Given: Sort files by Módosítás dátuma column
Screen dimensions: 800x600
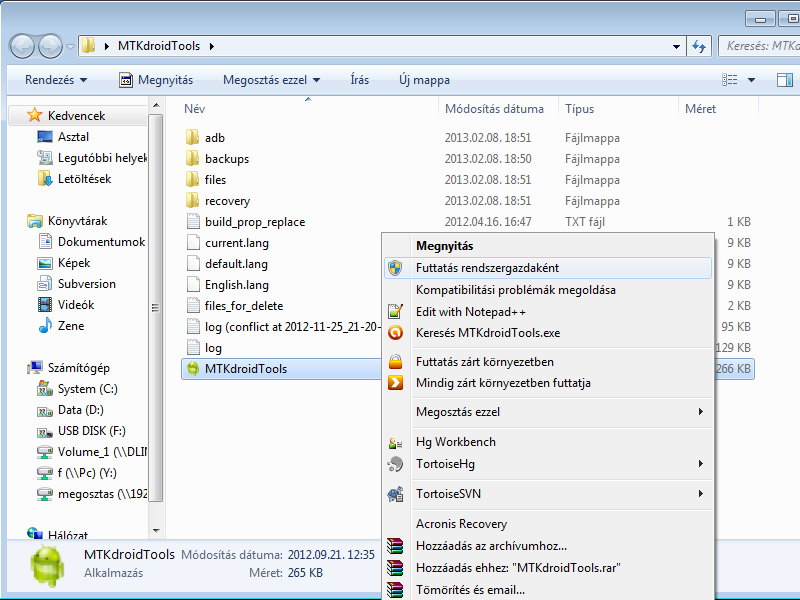Looking at the screenshot, I should pos(494,109).
